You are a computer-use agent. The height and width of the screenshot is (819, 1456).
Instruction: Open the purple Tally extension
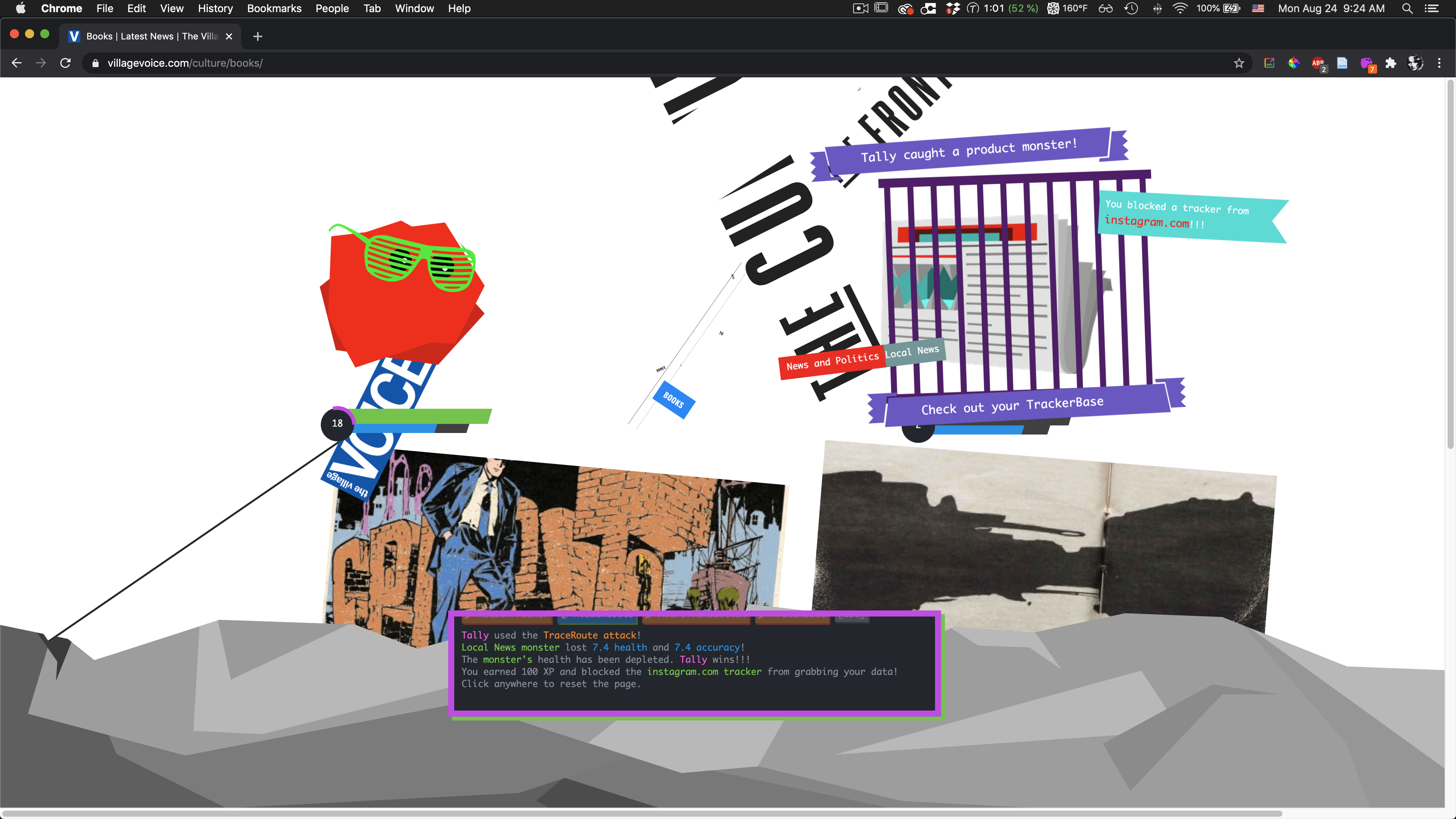(1367, 63)
